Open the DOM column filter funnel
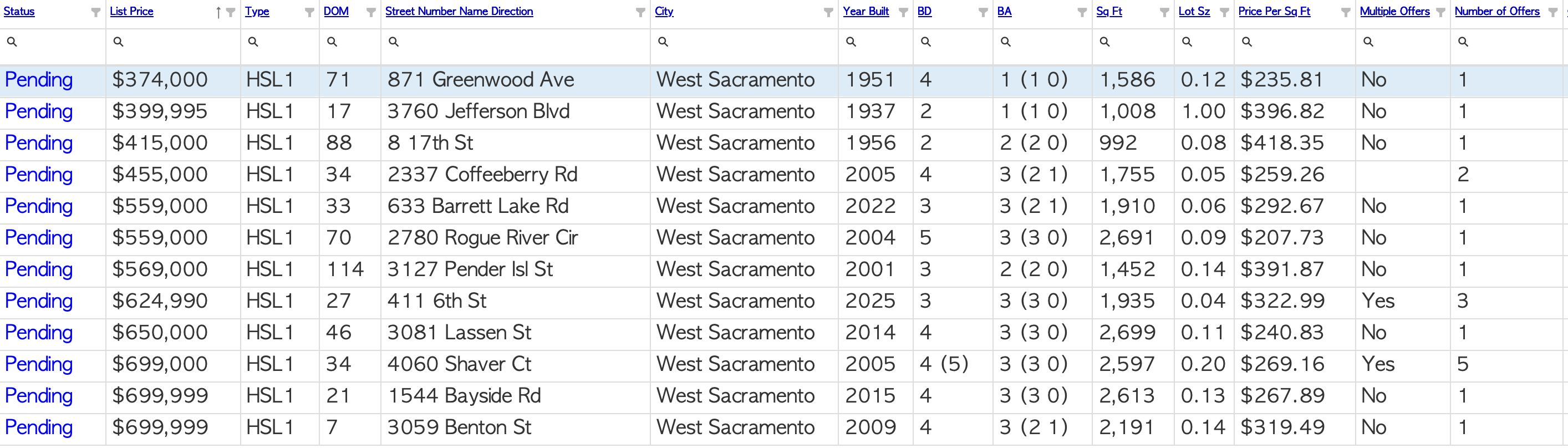The image size is (1568, 448). [x=371, y=12]
